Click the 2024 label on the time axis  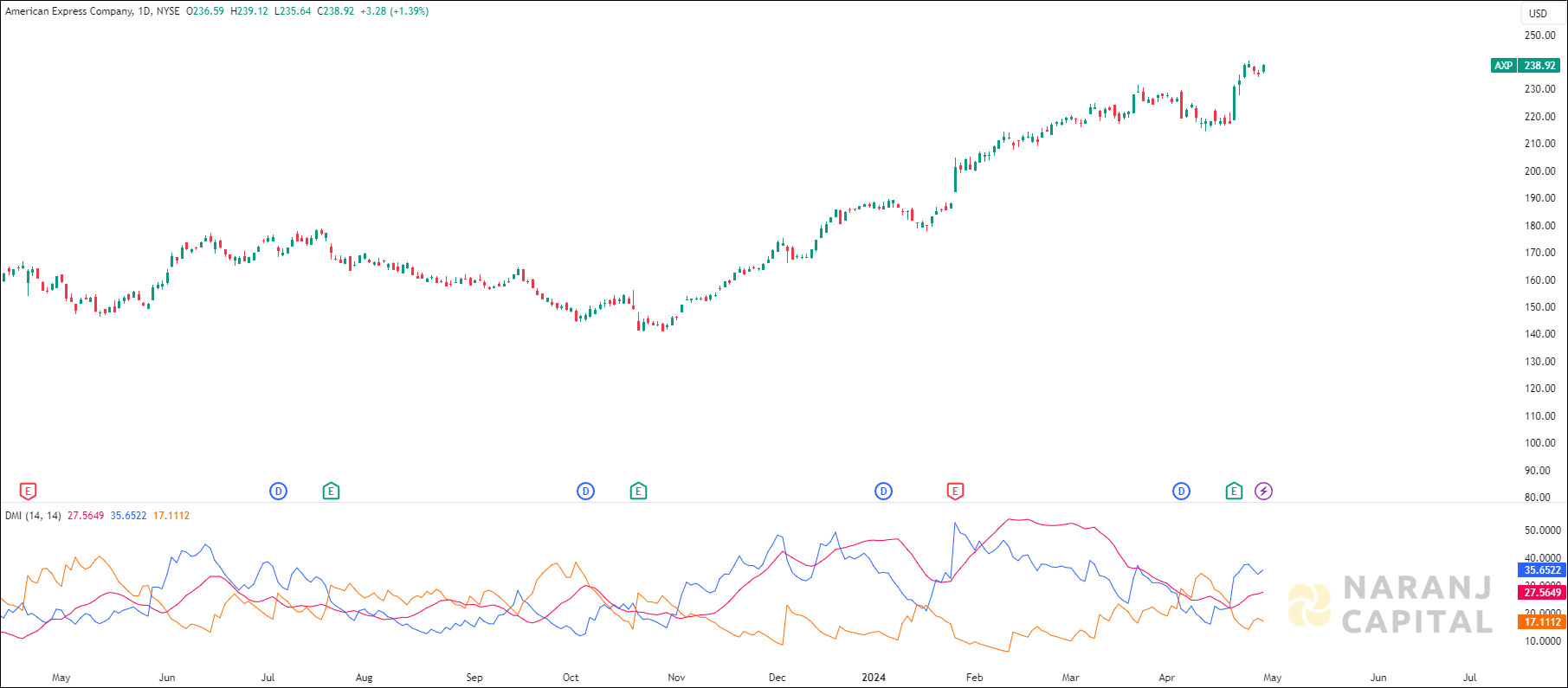pyautogui.click(x=874, y=678)
